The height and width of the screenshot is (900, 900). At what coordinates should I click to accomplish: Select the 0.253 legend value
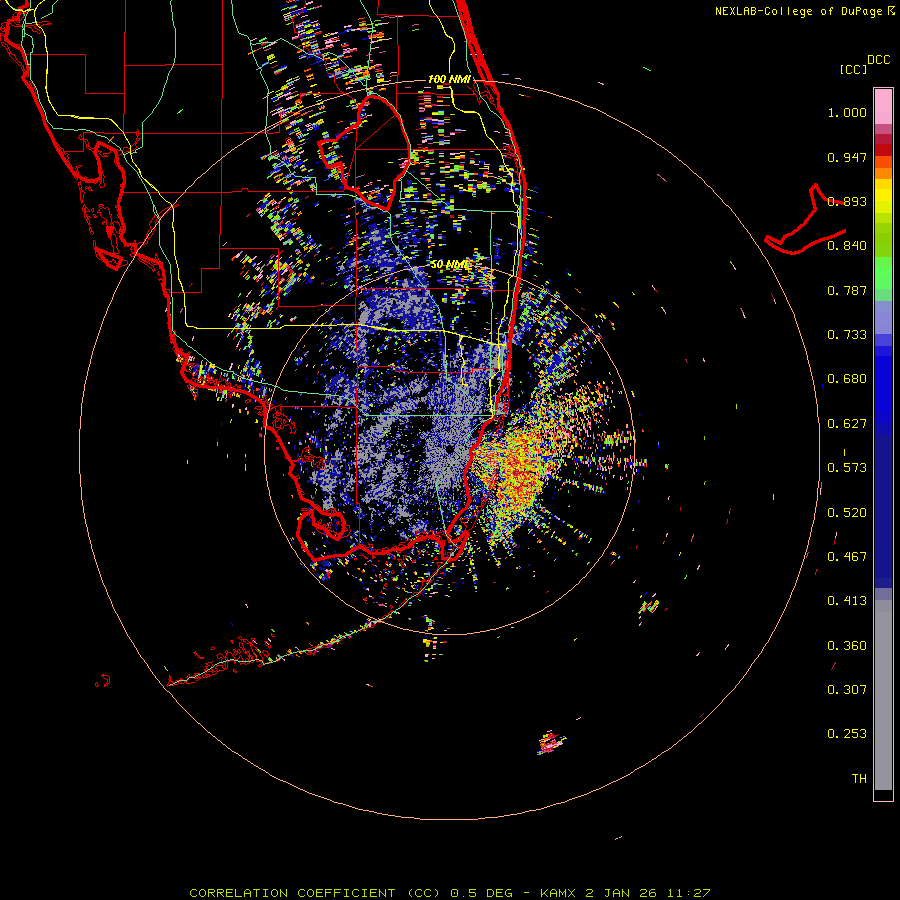[x=847, y=734]
